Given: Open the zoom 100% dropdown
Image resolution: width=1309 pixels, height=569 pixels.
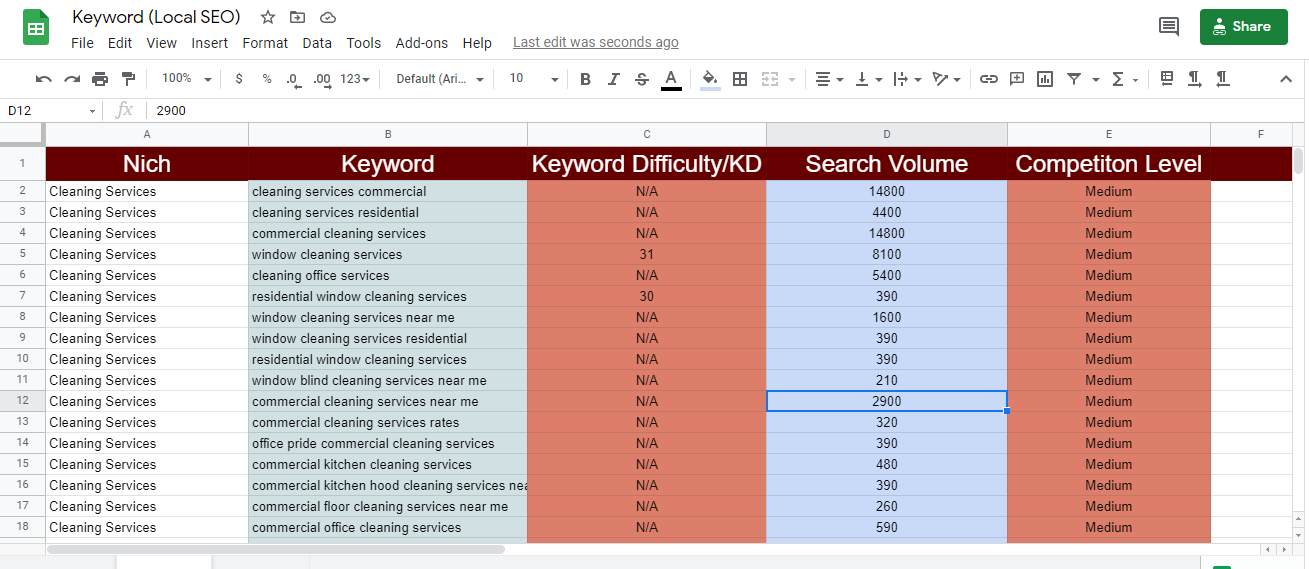Looking at the screenshot, I should pyautogui.click(x=187, y=79).
